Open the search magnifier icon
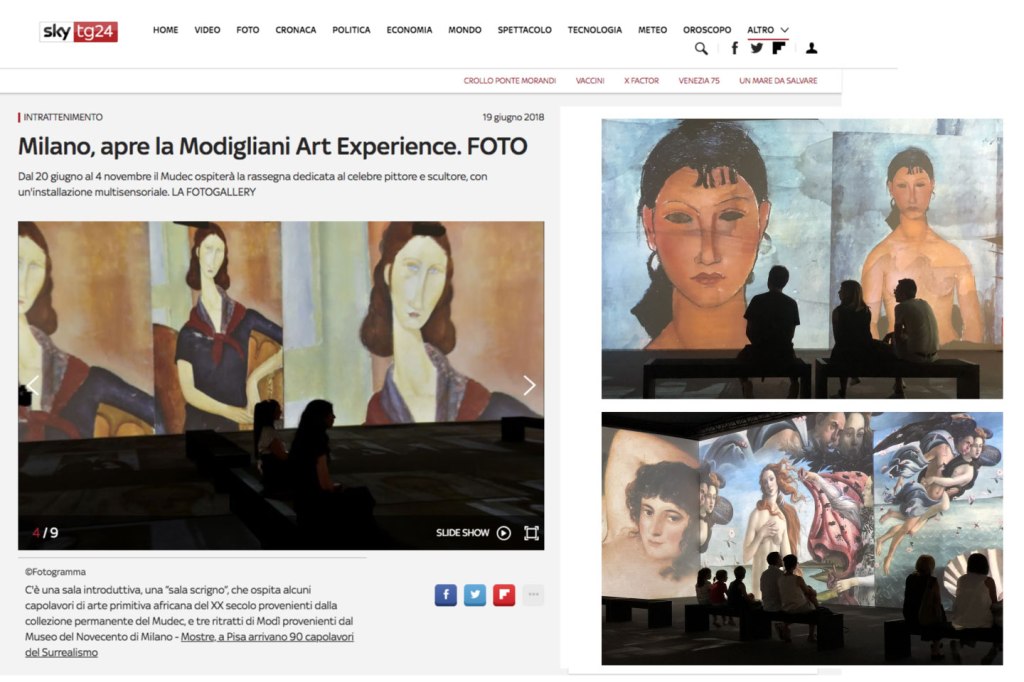 (x=701, y=48)
